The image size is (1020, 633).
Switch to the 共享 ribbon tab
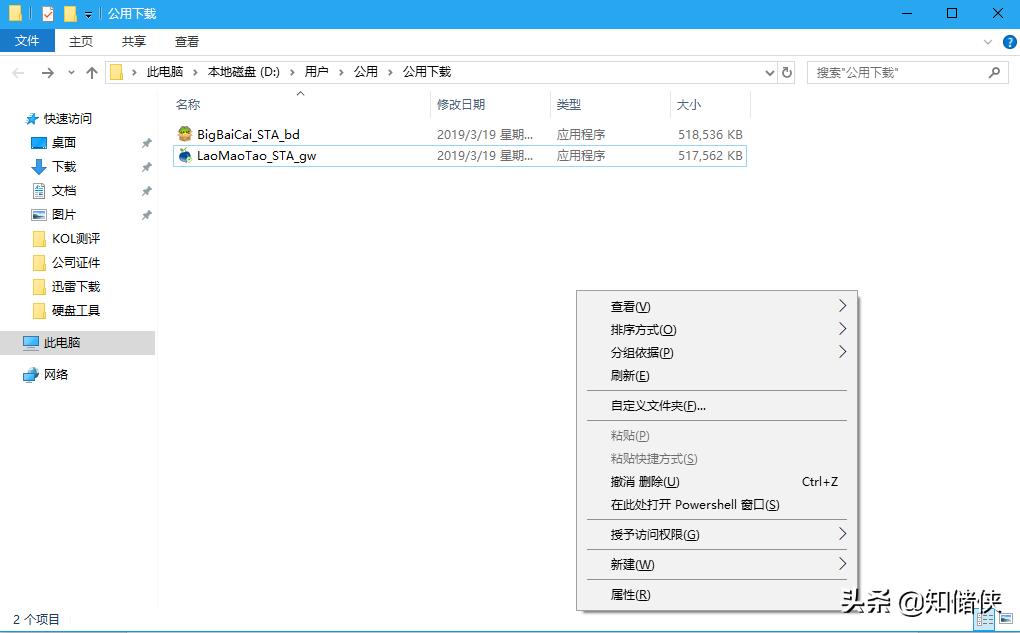pos(133,41)
